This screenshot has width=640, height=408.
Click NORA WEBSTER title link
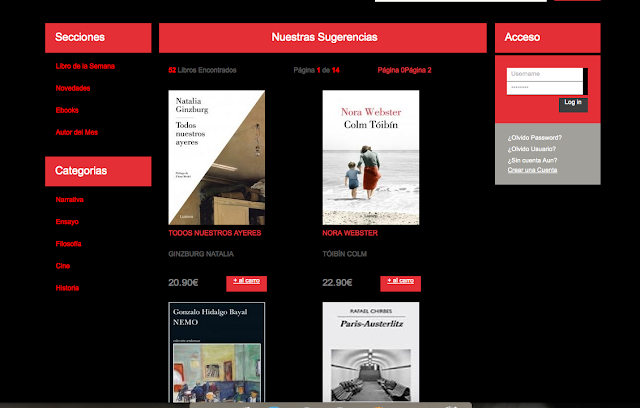pyautogui.click(x=350, y=233)
